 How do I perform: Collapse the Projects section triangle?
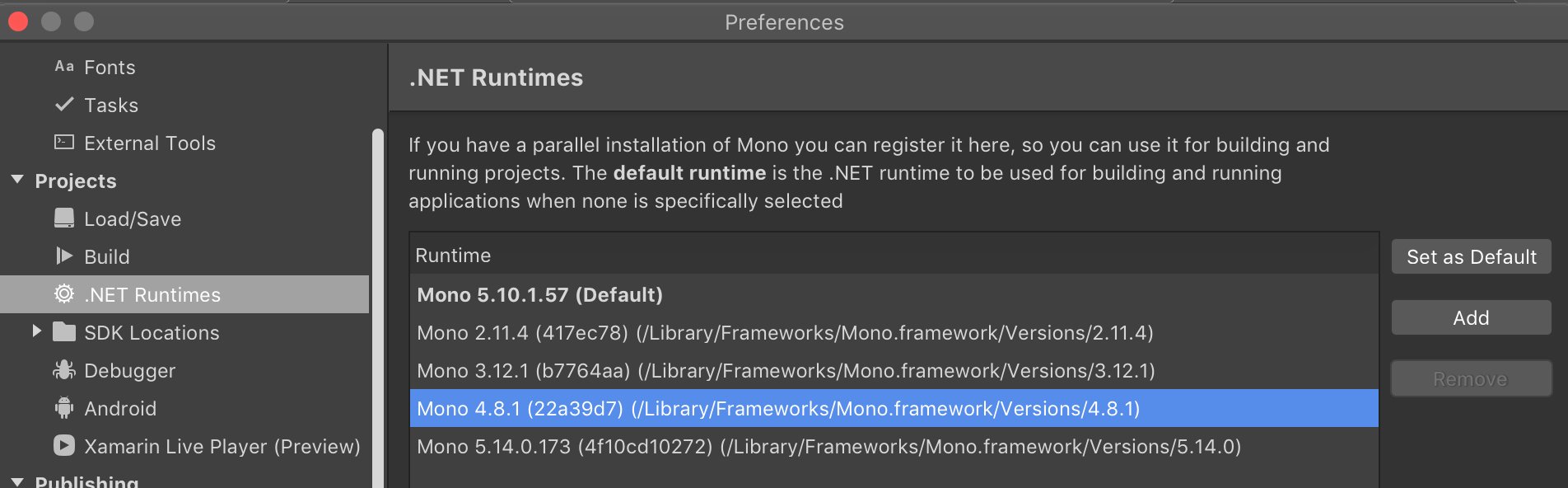click(17, 181)
